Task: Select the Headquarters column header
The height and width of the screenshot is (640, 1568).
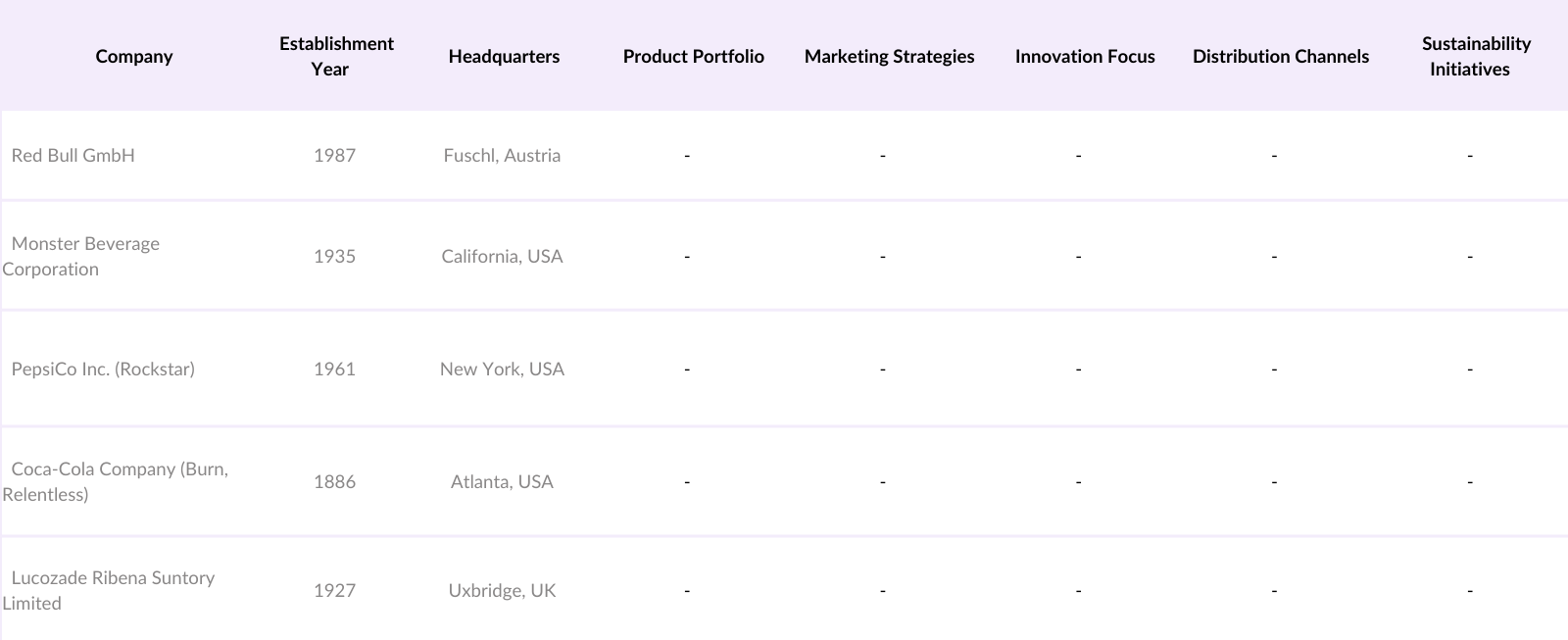Action: (504, 57)
